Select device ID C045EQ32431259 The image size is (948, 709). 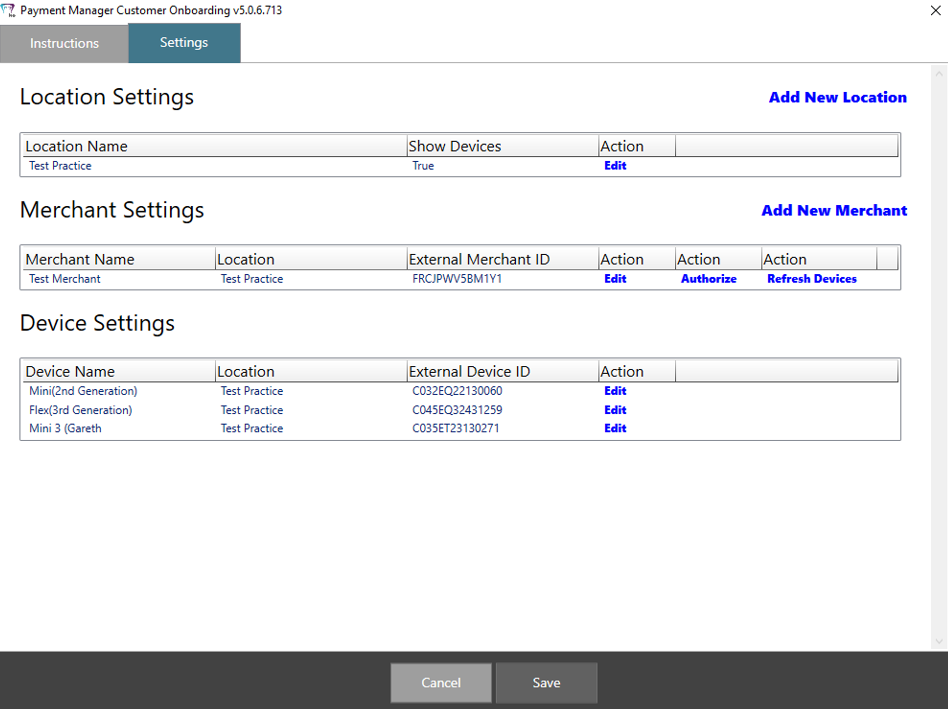tap(457, 410)
